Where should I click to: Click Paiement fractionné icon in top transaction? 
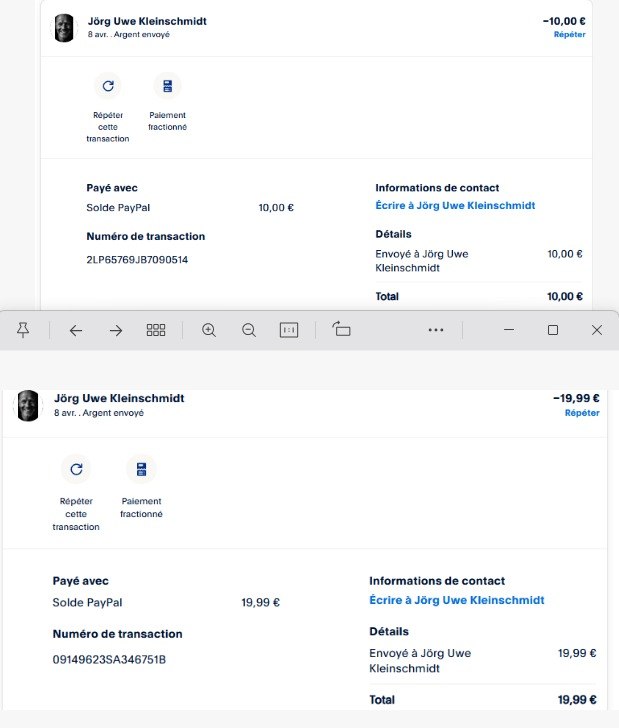click(168, 86)
